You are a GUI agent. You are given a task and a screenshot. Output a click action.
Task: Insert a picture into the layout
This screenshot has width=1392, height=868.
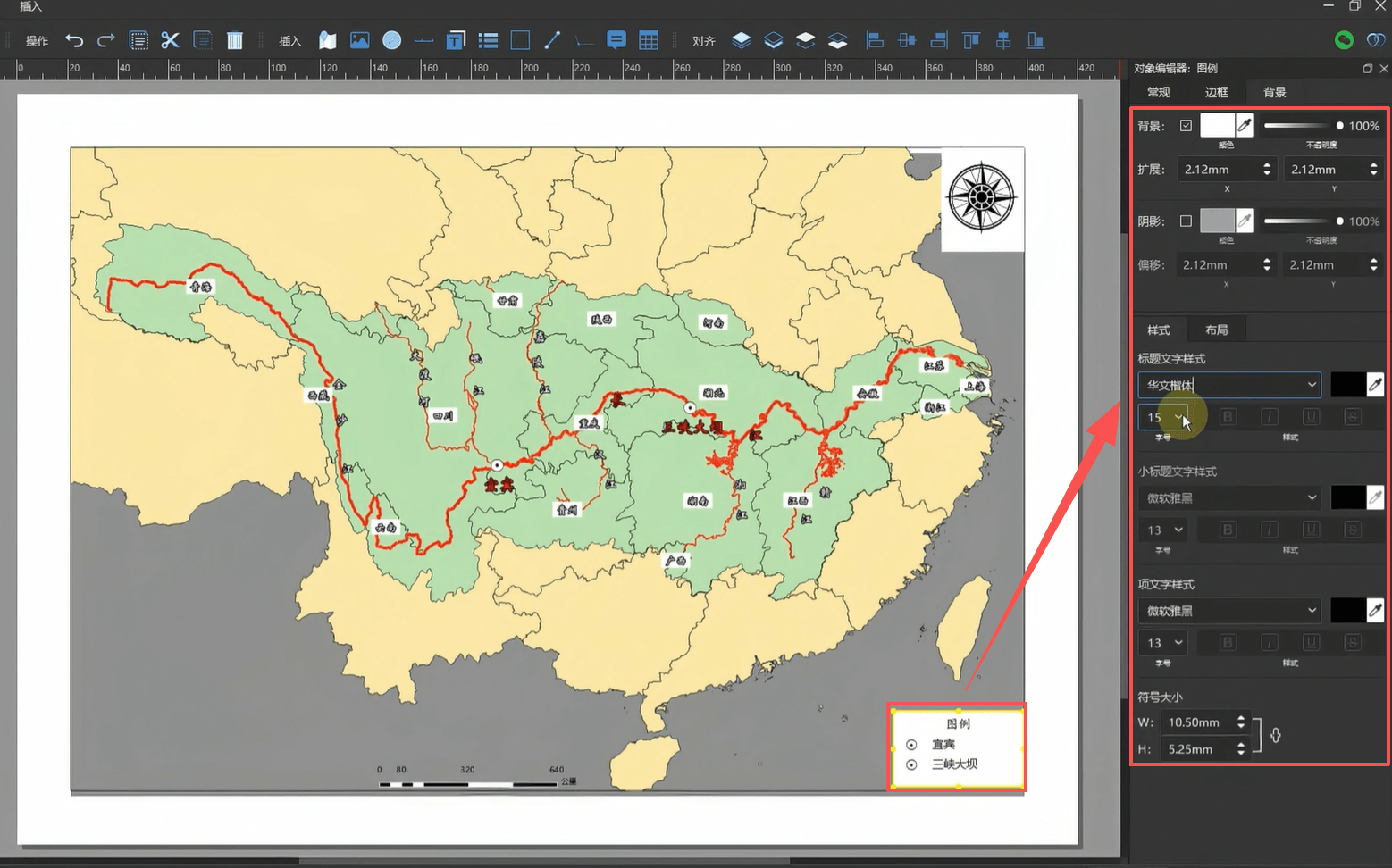point(360,40)
